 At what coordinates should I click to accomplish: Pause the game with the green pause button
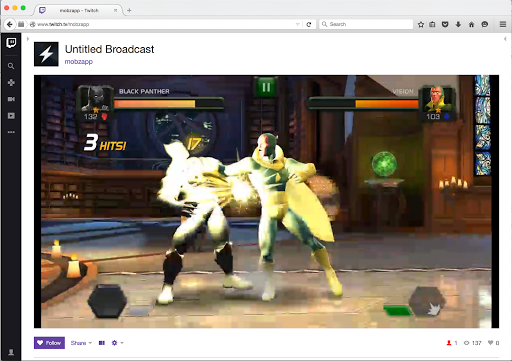[x=266, y=87]
